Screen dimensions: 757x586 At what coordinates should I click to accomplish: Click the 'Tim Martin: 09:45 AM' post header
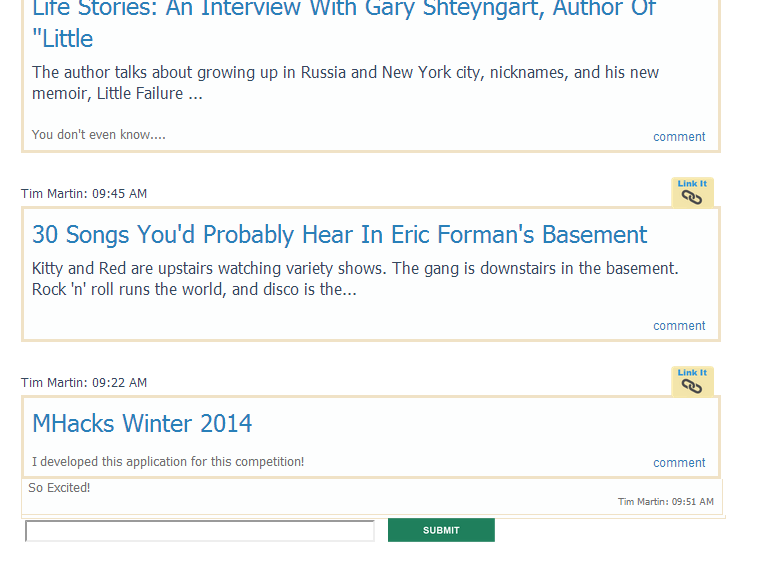click(x=84, y=194)
